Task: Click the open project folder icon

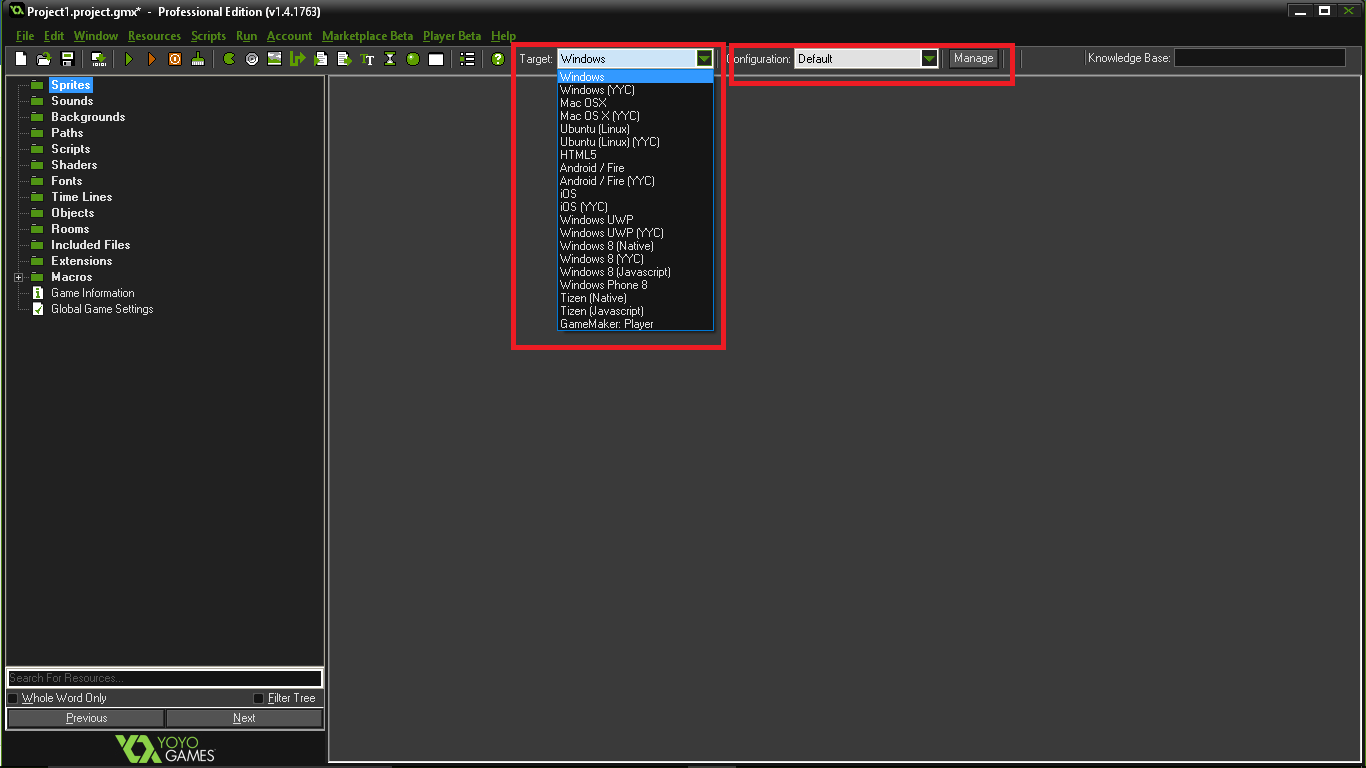Action: click(x=44, y=59)
